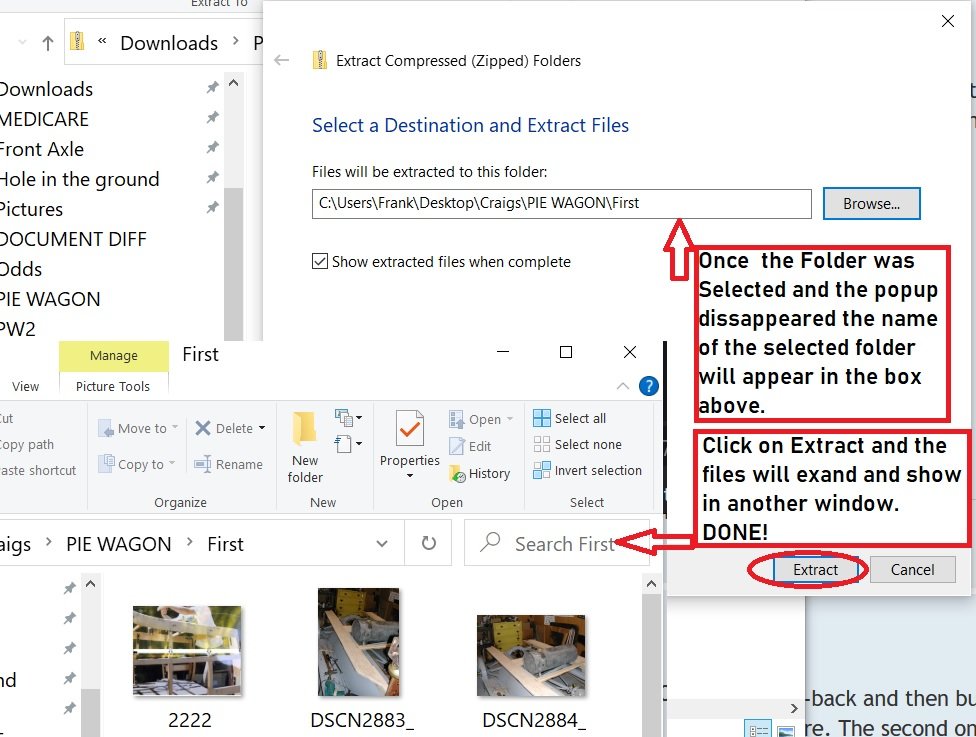
Task: Refresh the First folder view
Action: [x=429, y=543]
